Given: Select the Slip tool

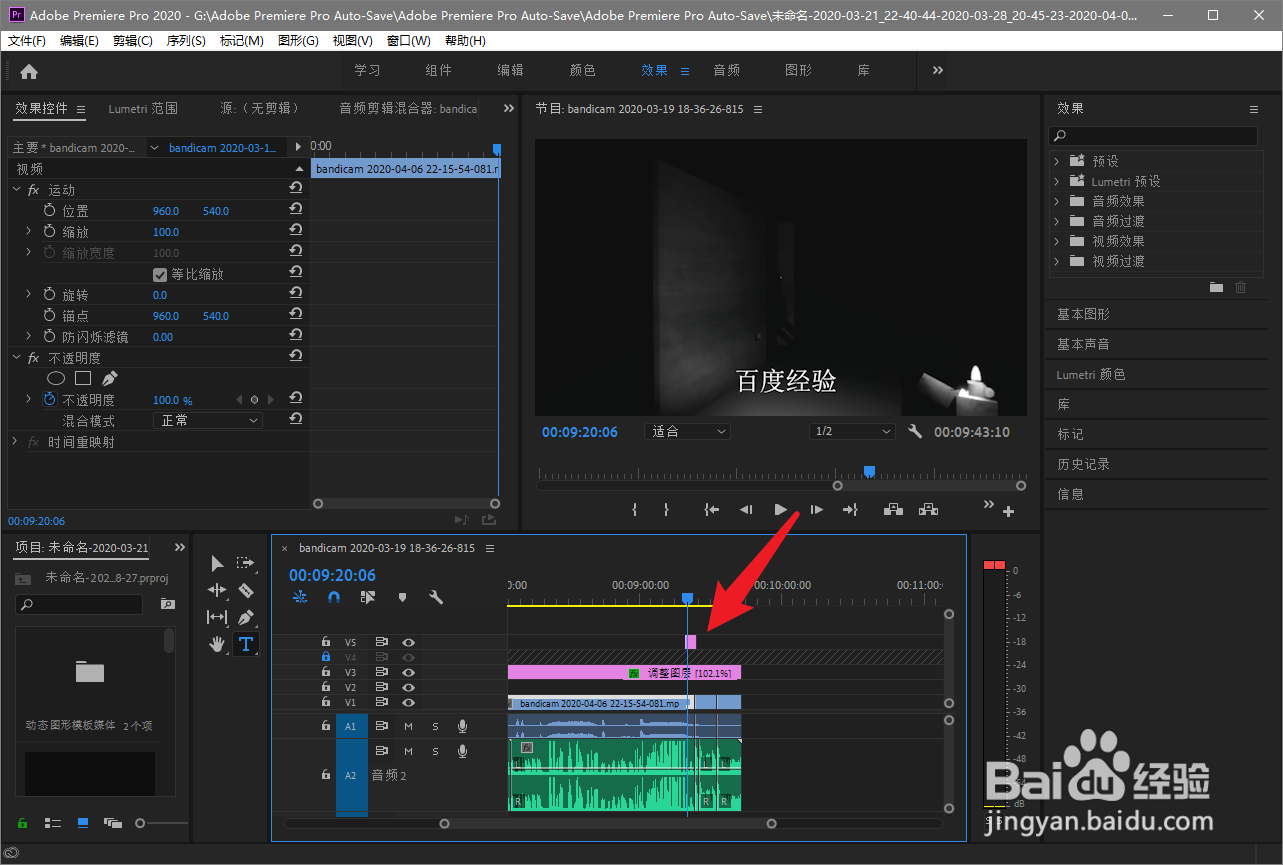Looking at the screenshot, I should pyautogui.click(x=217, y=617).
